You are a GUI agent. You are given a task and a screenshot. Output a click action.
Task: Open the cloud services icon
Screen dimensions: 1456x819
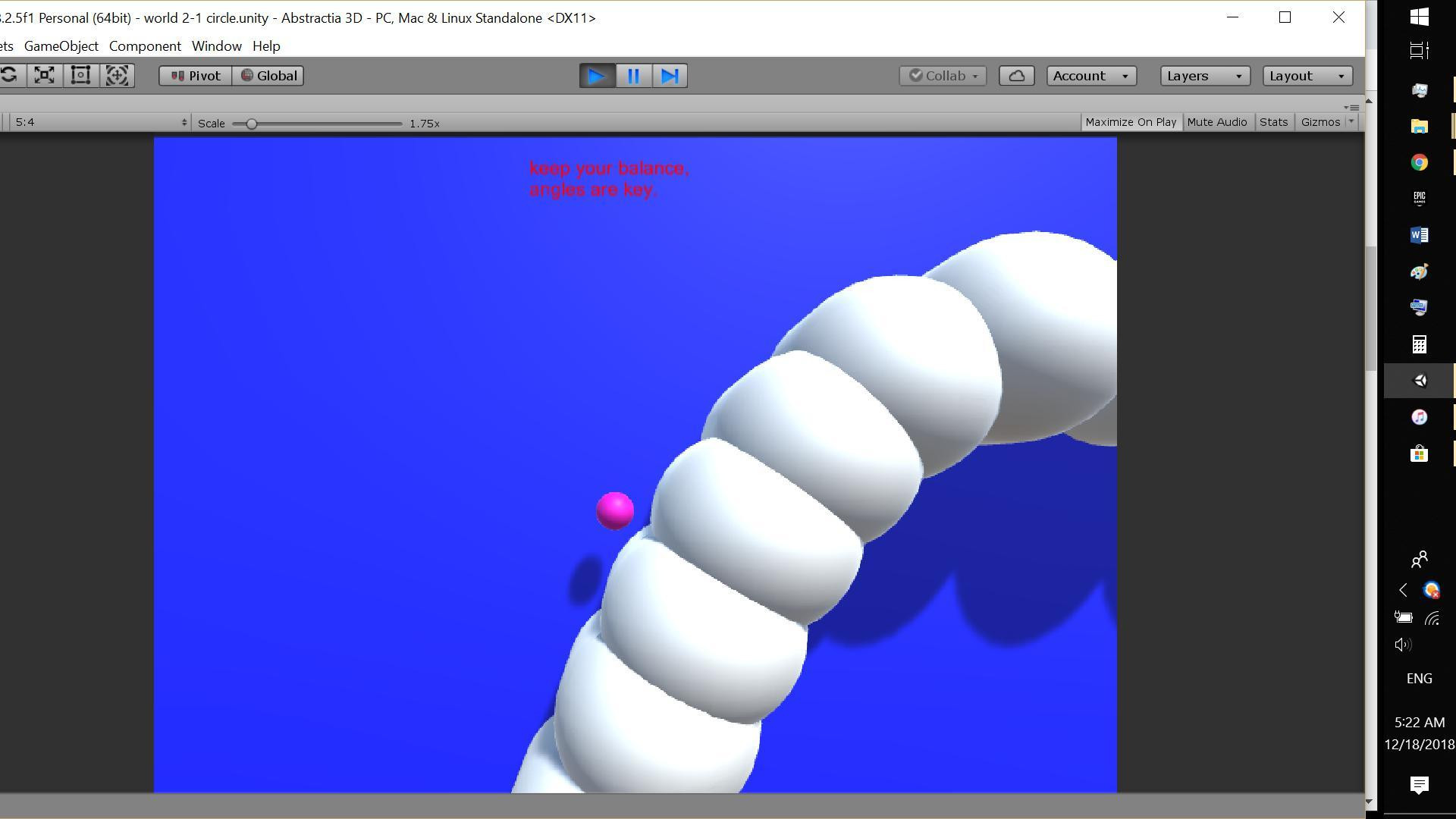[x=1016, y=76]
